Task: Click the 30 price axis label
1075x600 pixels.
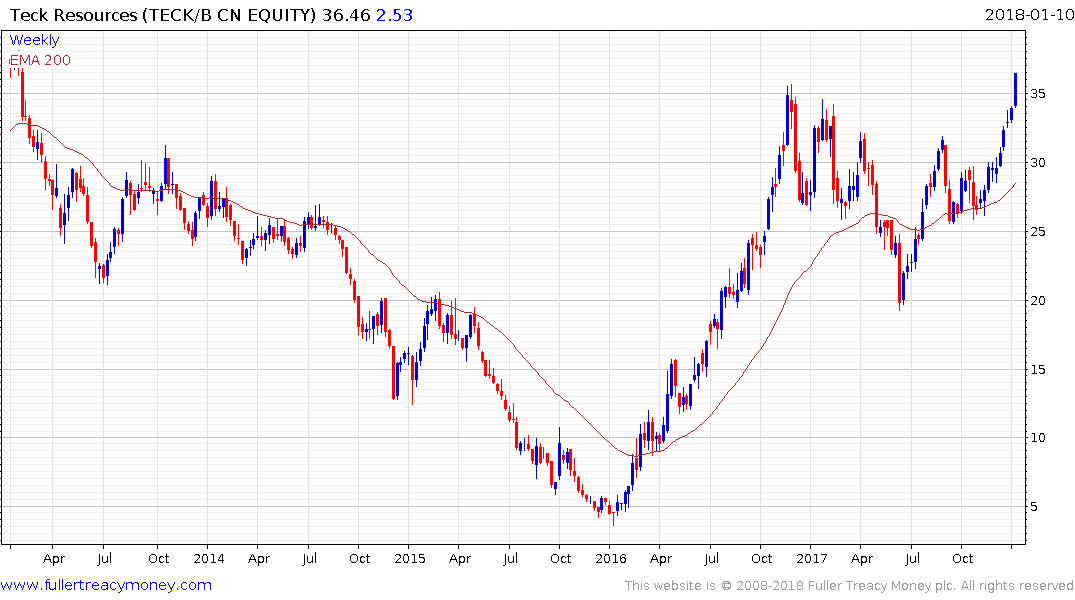Action: [x=1037, y=163]
